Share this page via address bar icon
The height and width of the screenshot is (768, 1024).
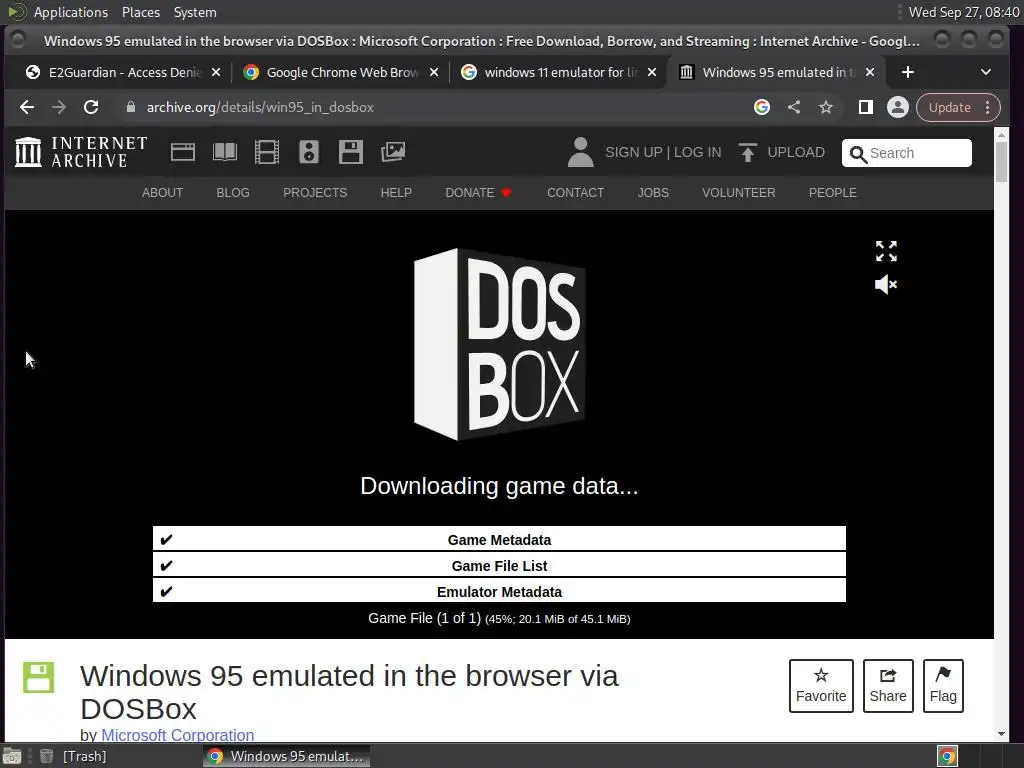[x=794, y=107]
